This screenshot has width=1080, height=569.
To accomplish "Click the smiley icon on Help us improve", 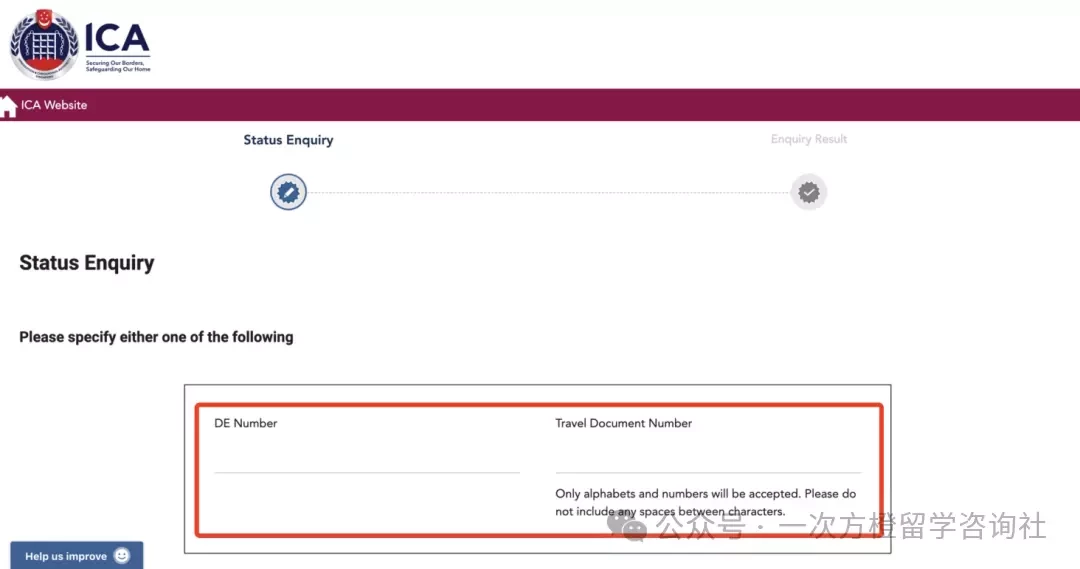I will (122, 555).
